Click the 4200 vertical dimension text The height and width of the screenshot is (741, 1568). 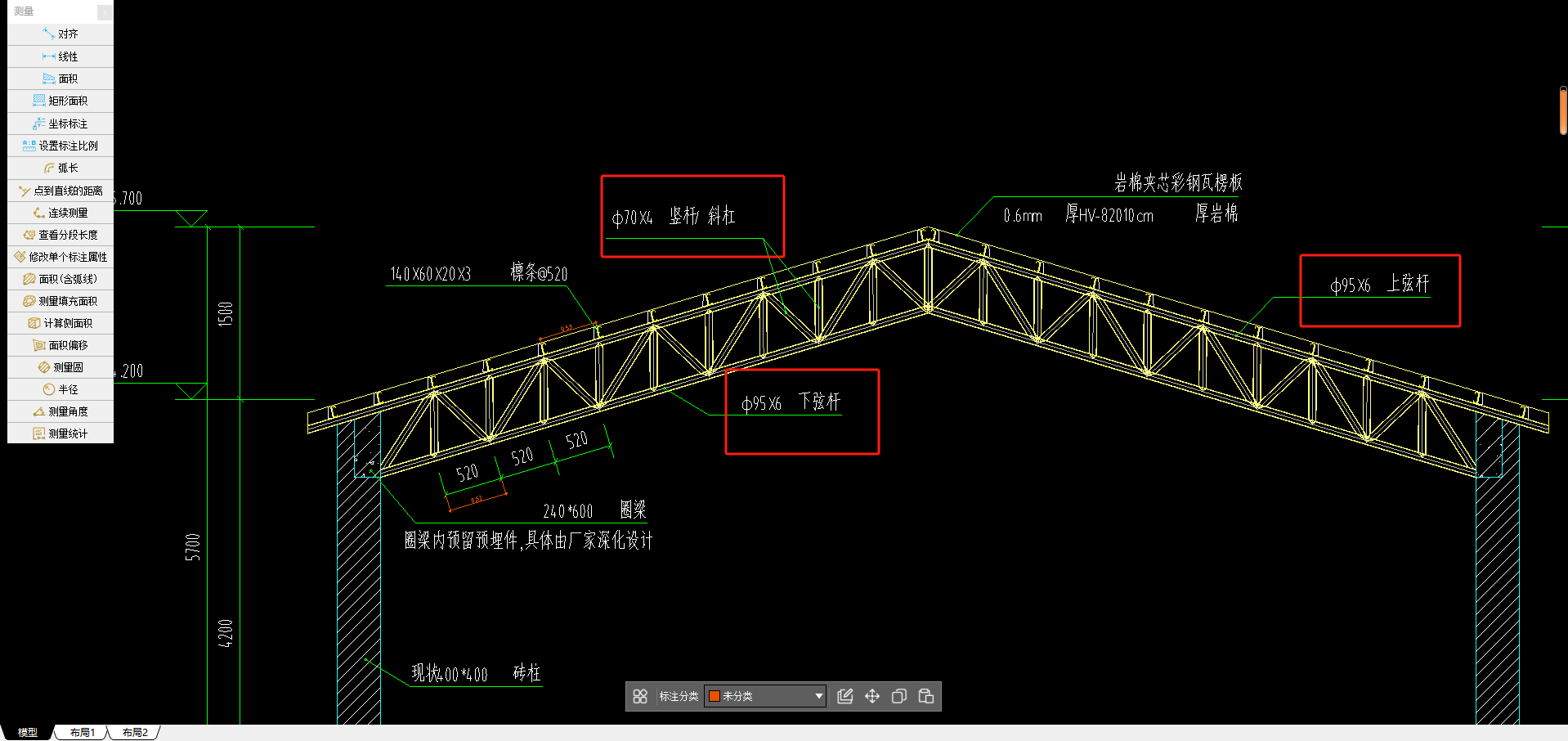click(x=226, y=633)
